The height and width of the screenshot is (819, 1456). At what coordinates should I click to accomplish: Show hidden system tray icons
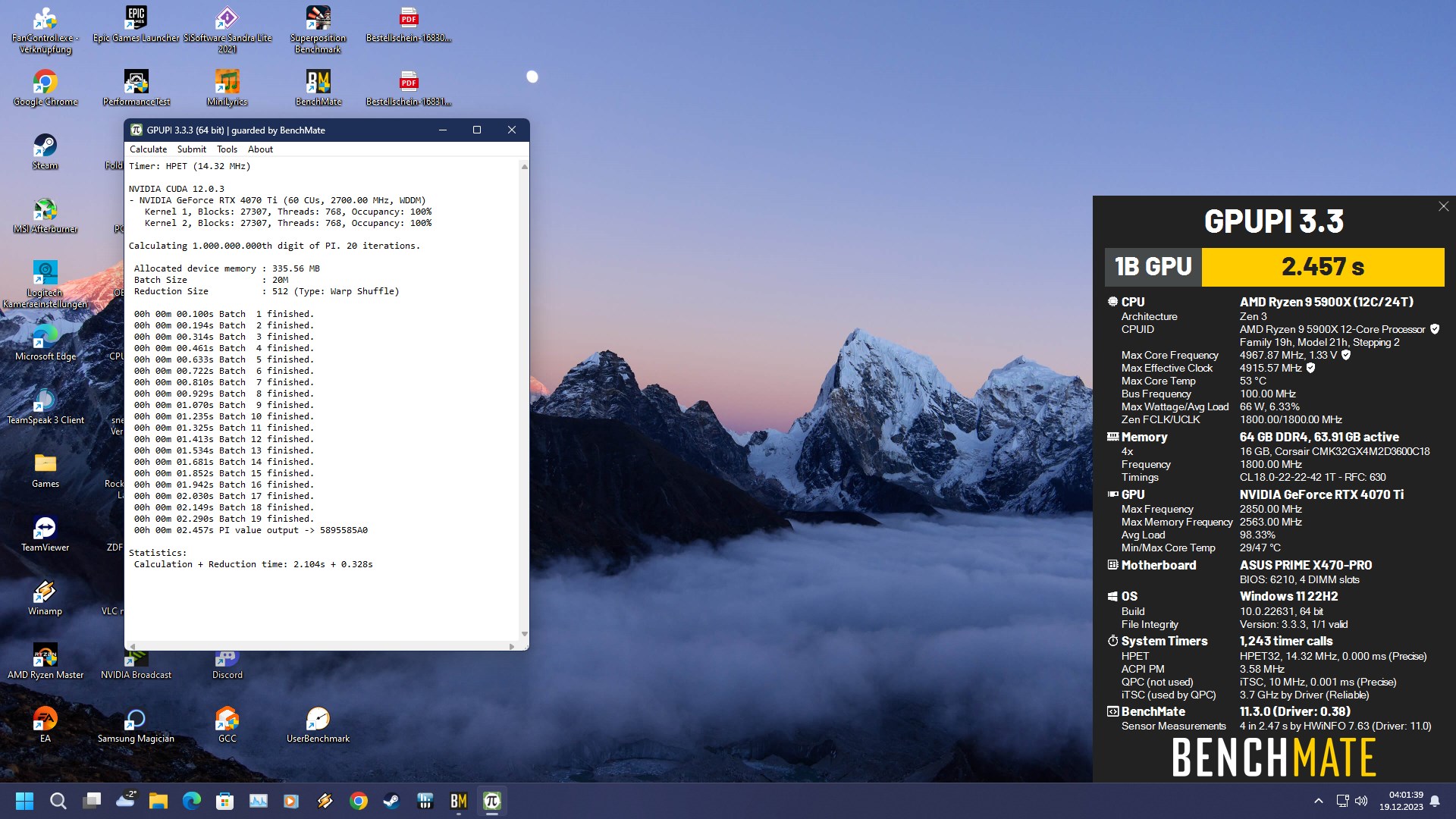pos(1319,801)
